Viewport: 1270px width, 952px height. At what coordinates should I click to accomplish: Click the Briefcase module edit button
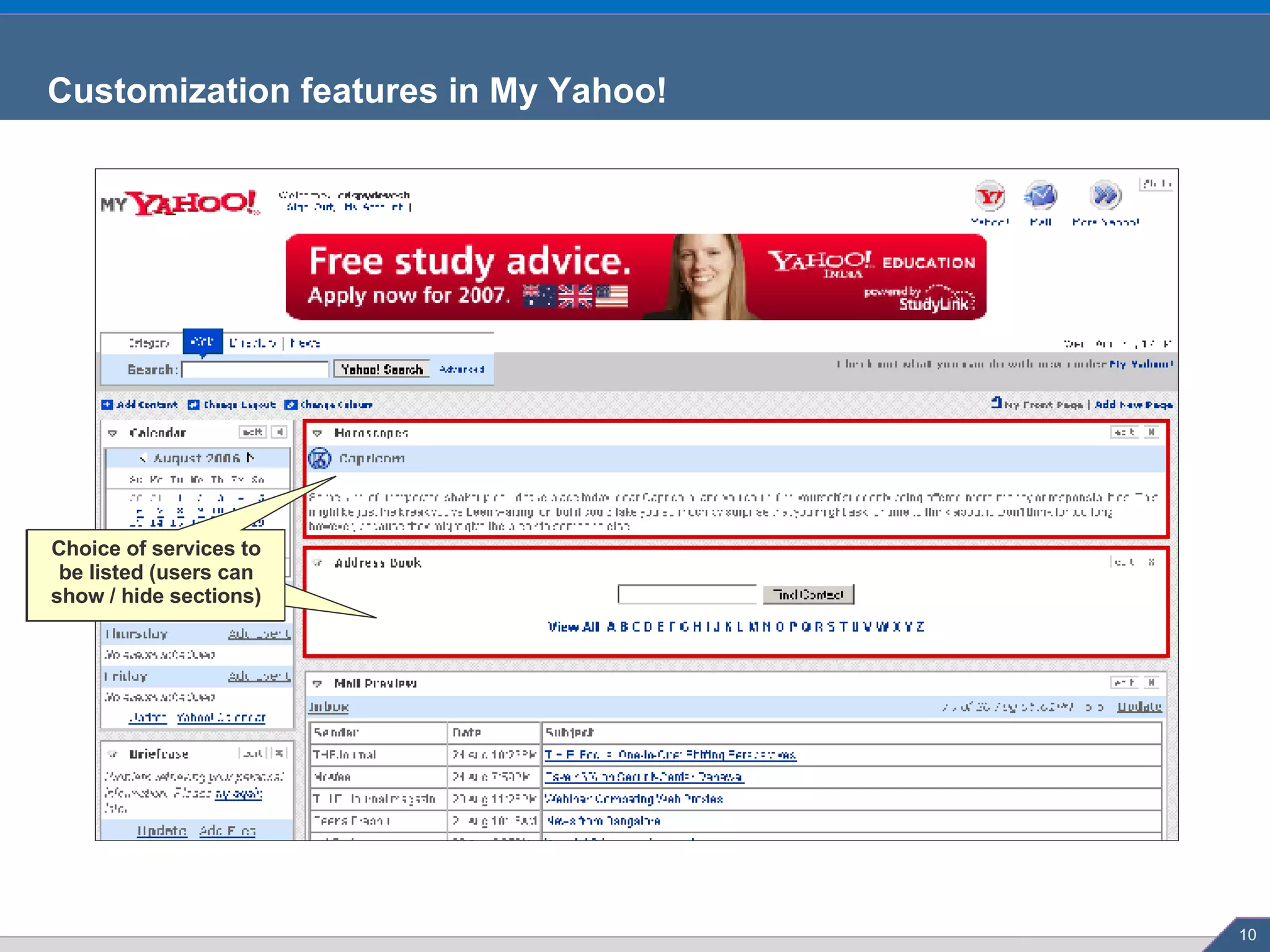pos(252,753)
